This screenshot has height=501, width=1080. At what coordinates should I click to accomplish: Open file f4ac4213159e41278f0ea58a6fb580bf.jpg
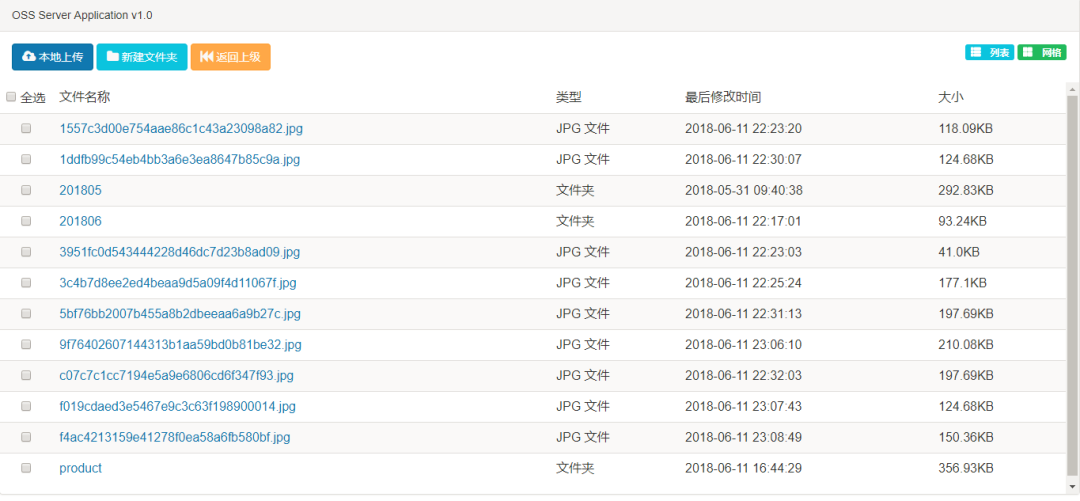point(174,437)
